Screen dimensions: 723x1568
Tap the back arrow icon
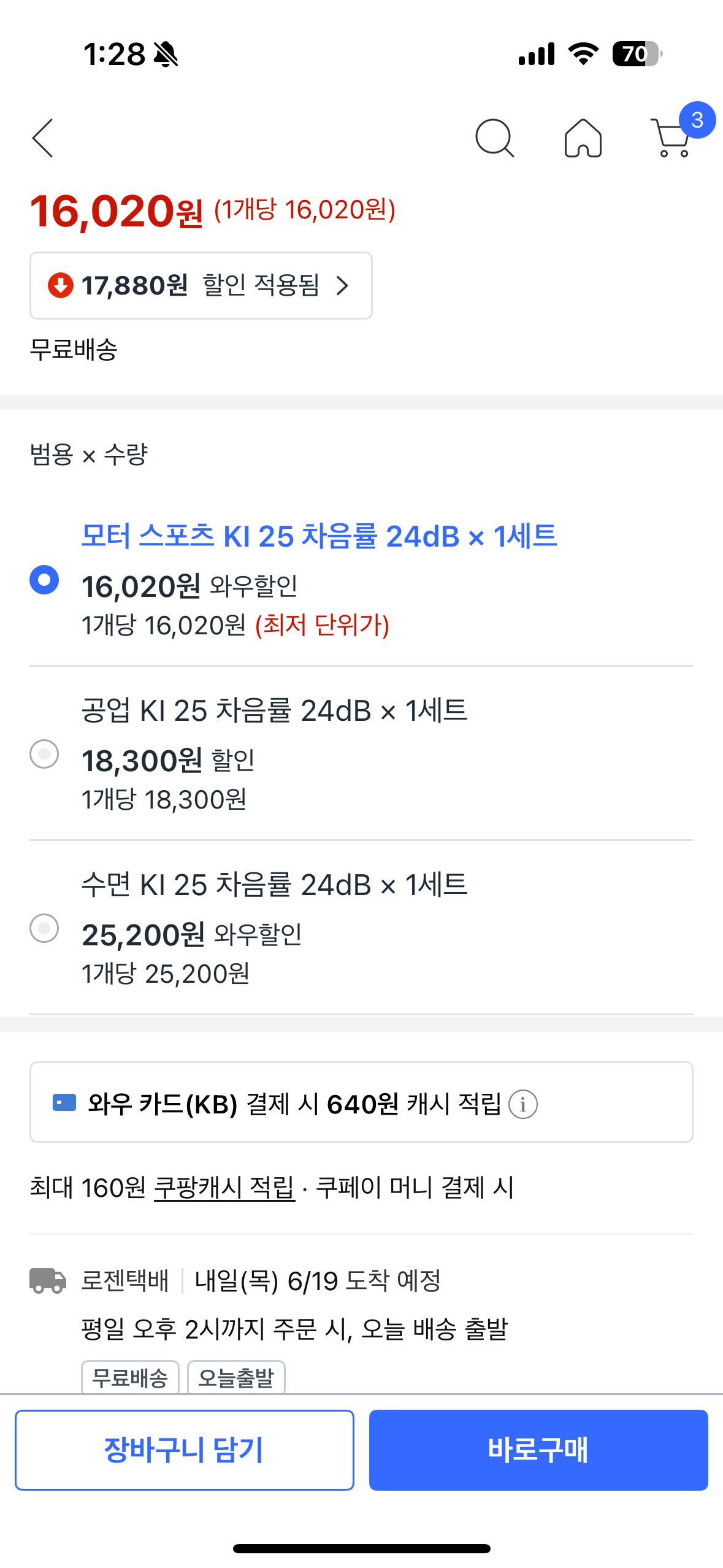pyautogui.click(x=43, y=138)
